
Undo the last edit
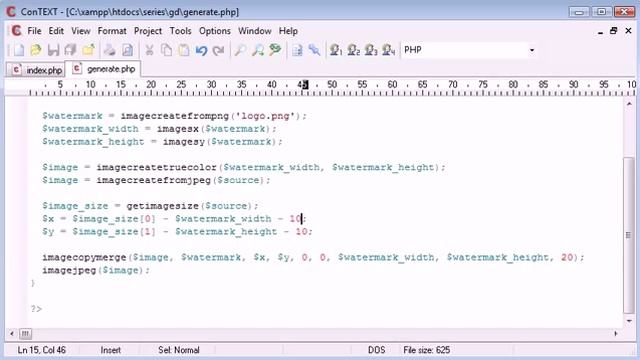click(201, 50)
